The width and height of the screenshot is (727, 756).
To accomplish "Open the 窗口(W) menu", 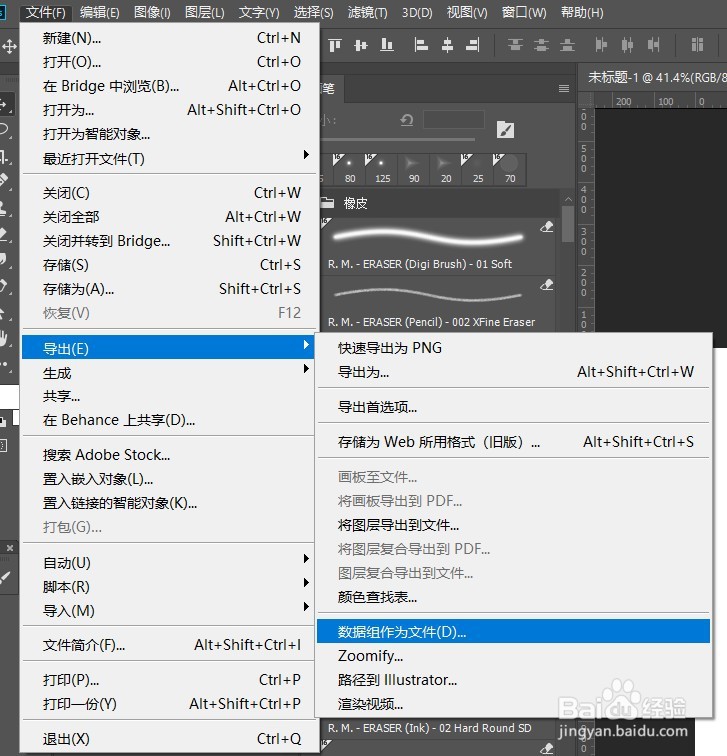I will click(524, 12).
